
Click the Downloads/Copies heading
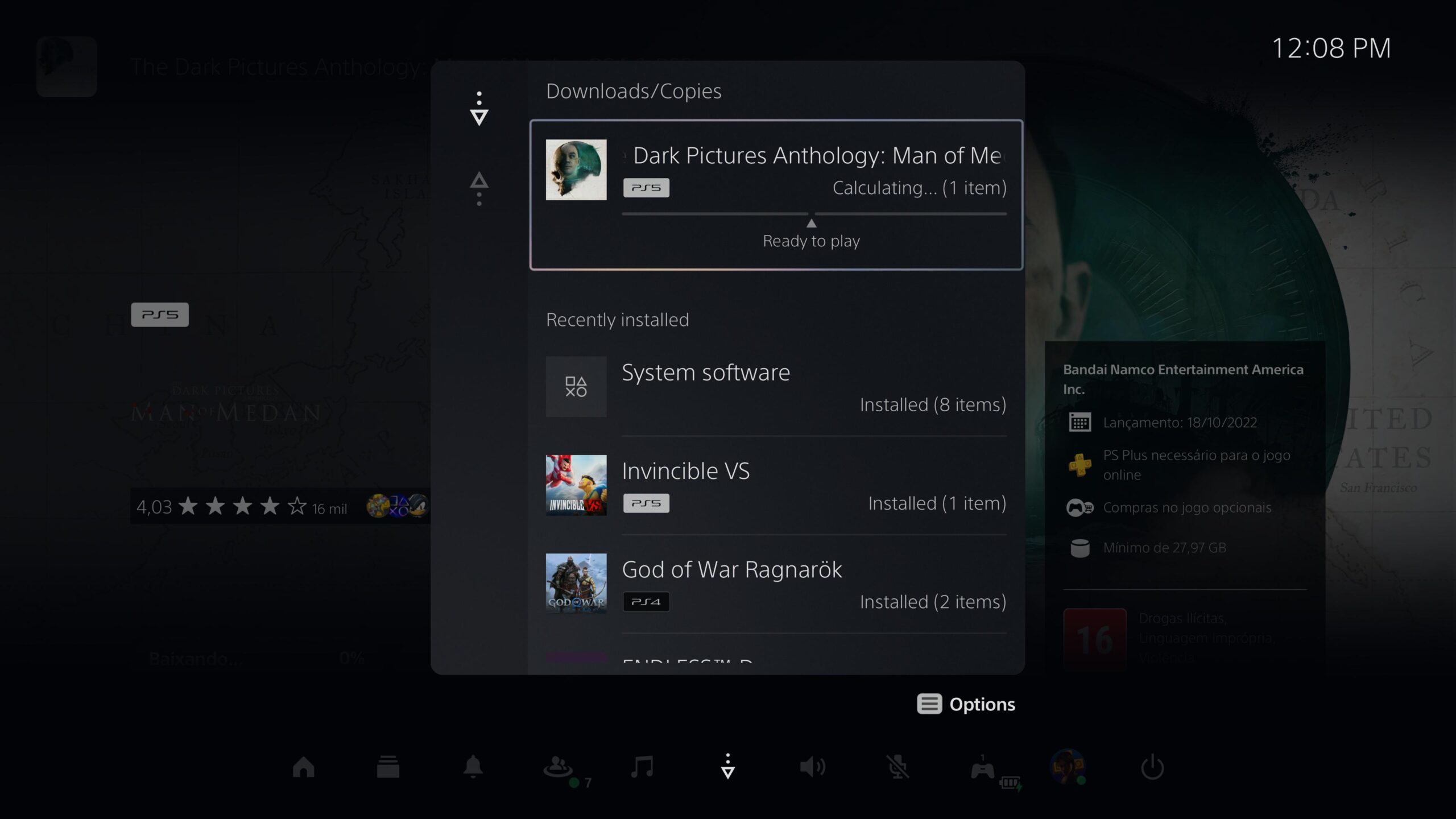click(x=634, y=92)
